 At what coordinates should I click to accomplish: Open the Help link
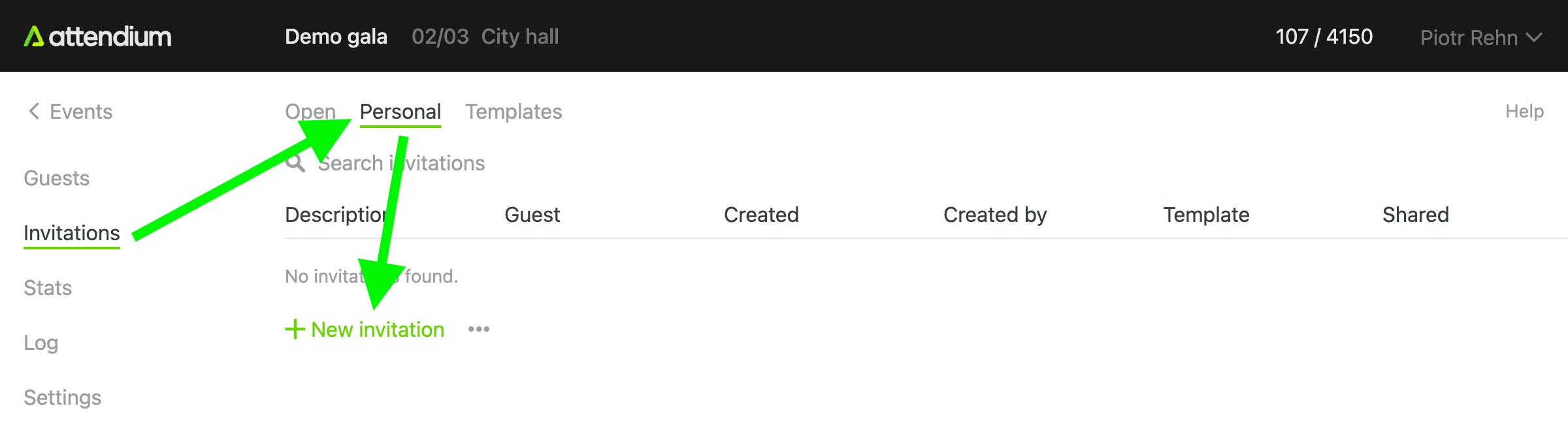point(1524,112)
